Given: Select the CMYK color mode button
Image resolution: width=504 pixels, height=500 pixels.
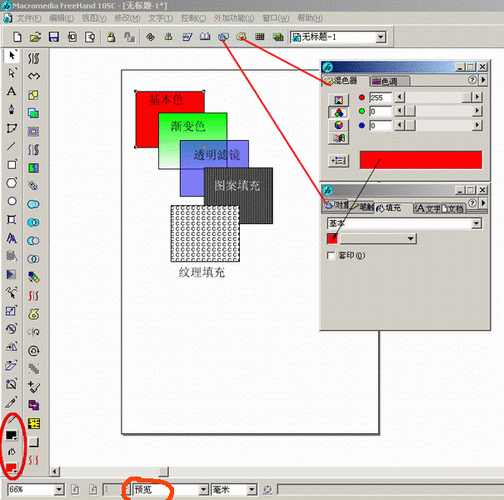Looking at the screenshot, I should pos(338,100).
